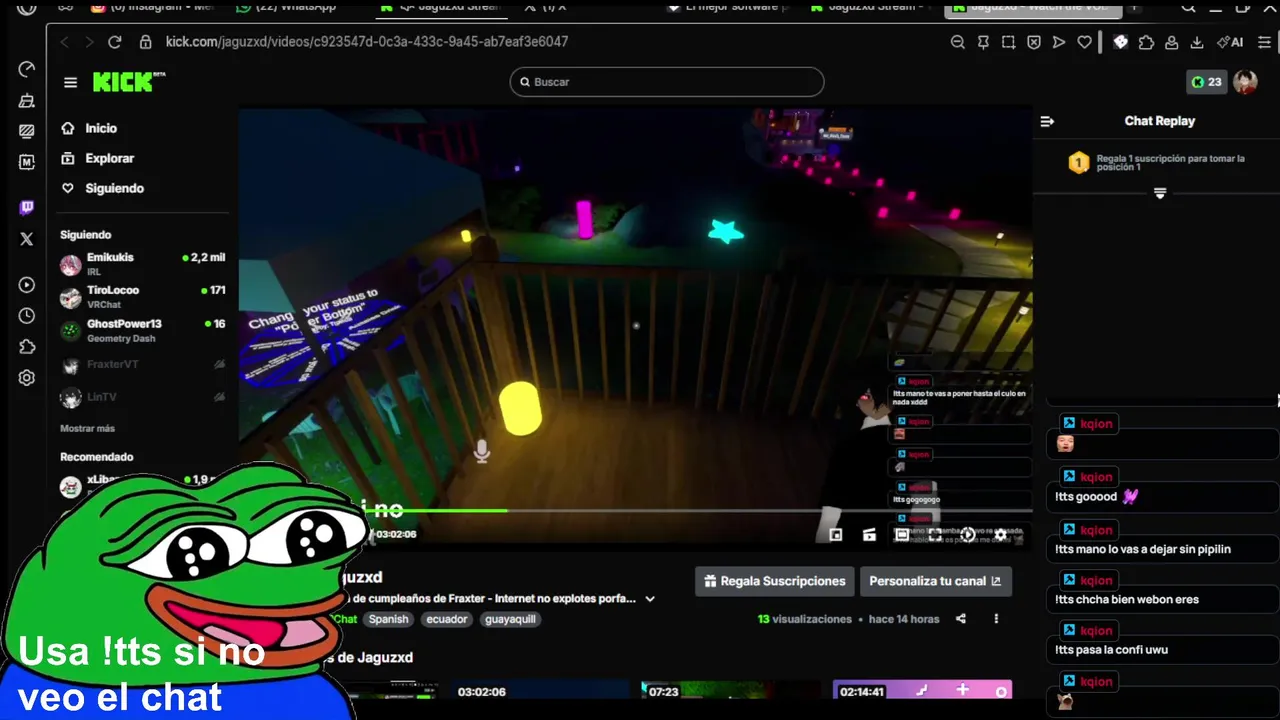Click Mostrar más under Siguiendo
This screenshot has height=720, width=1280.
(87, 428)
